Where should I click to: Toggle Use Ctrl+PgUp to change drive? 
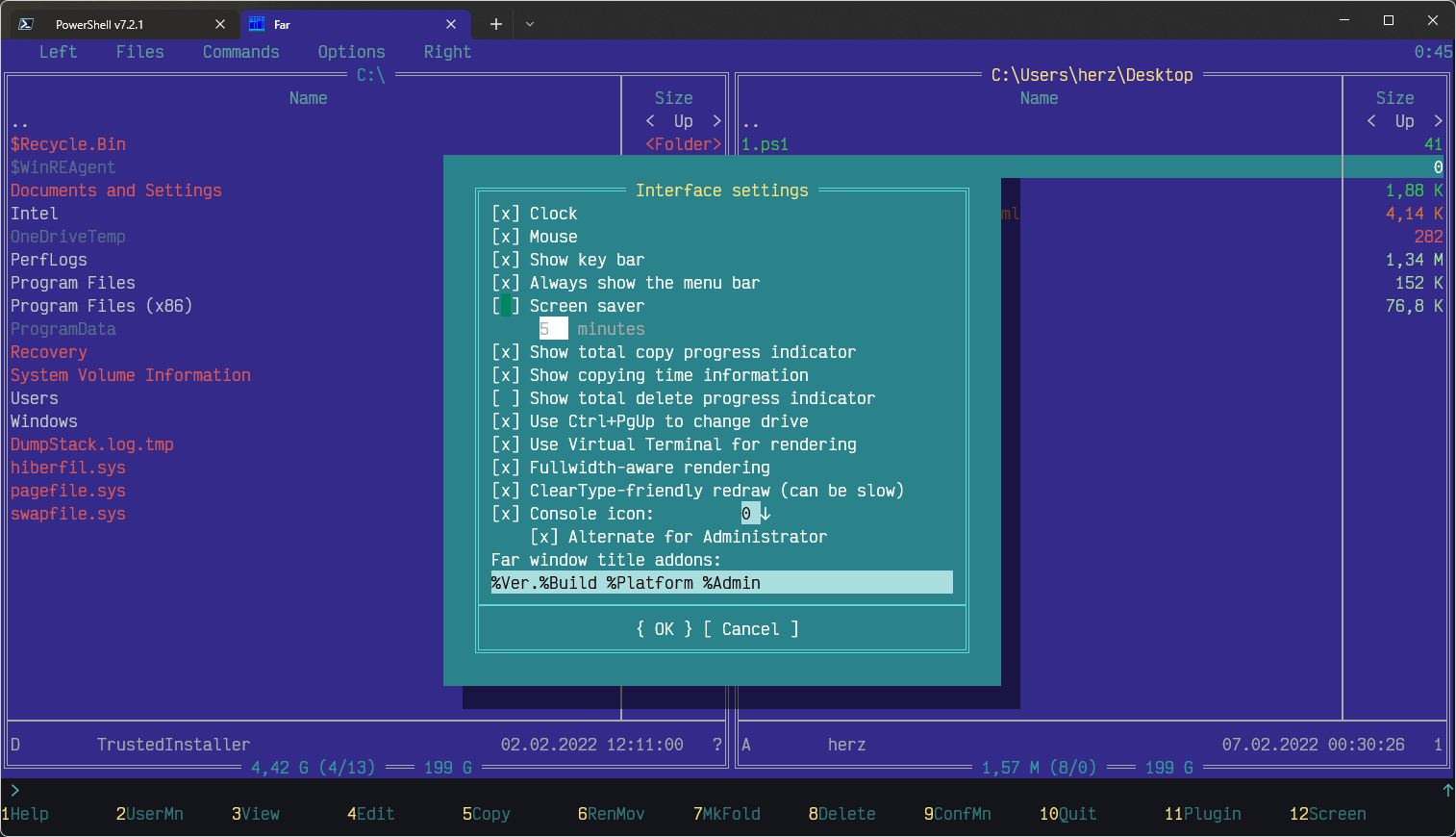point(506,421)
